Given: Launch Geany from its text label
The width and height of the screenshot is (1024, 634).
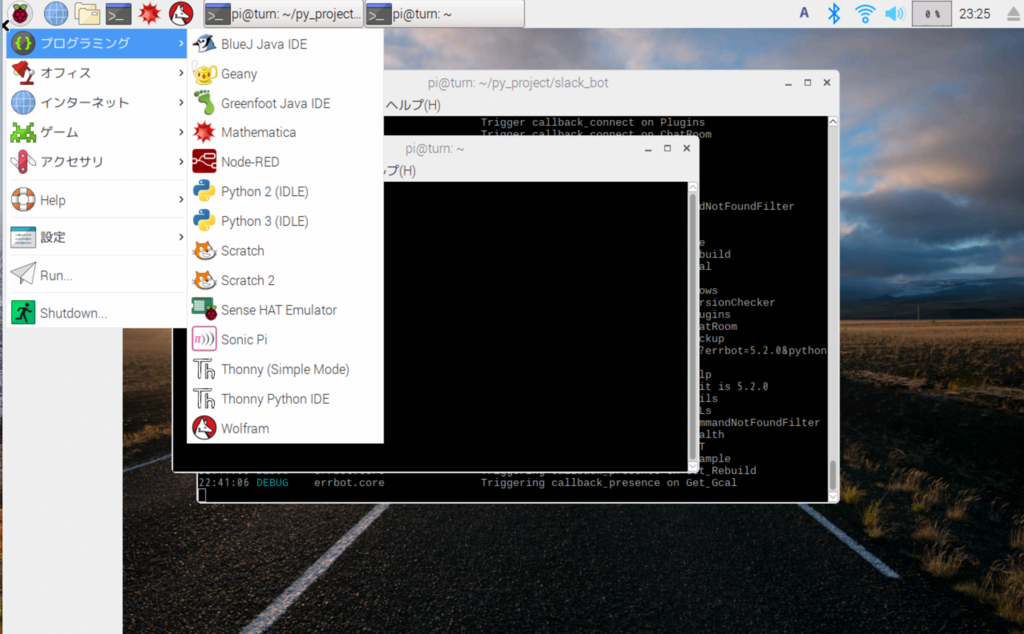Looking at the screenshot, I should tap(239, 74).
